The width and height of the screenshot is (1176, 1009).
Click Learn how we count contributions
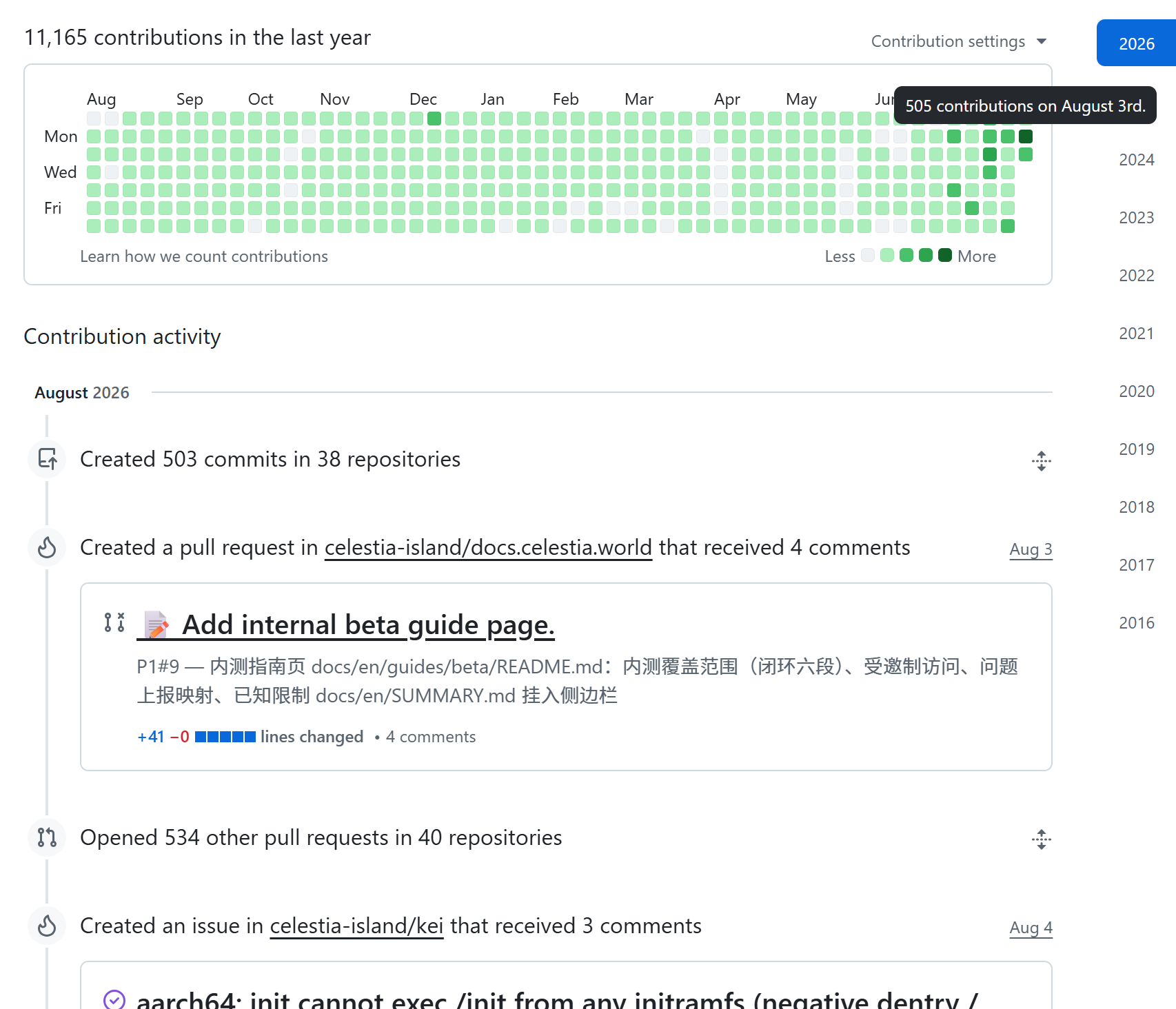[x=204, y=256]
